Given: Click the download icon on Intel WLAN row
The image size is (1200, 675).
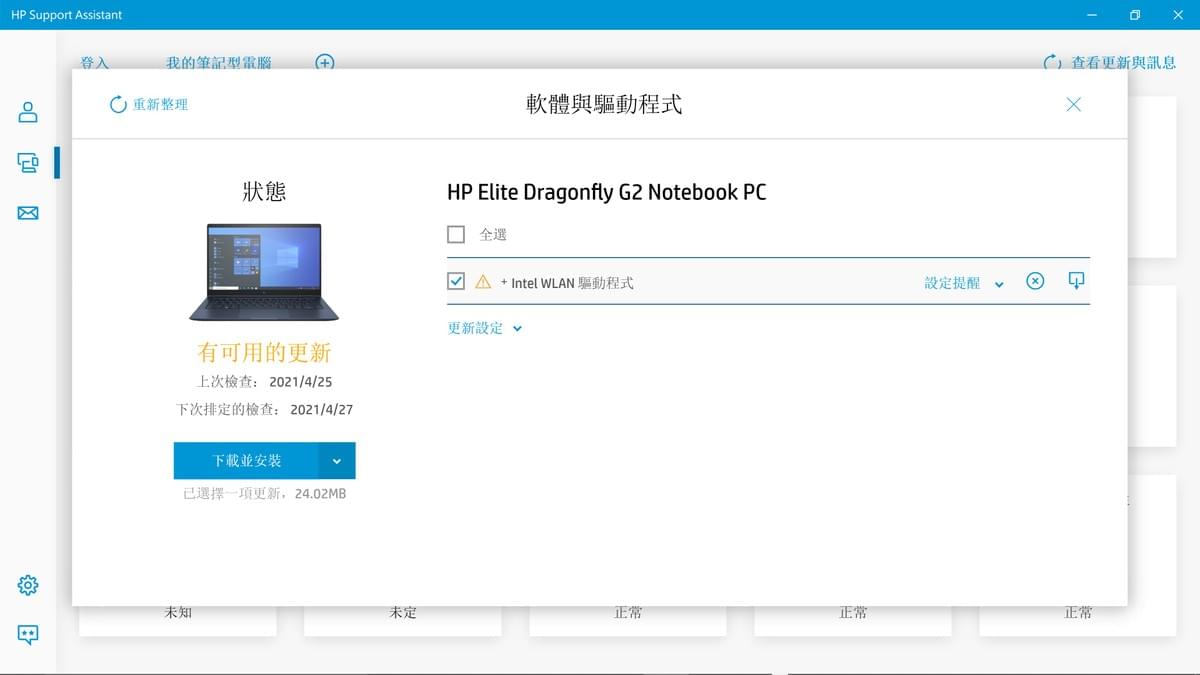Looking at the screenshot, I should pyautogui.click(x=1076, y=280).
